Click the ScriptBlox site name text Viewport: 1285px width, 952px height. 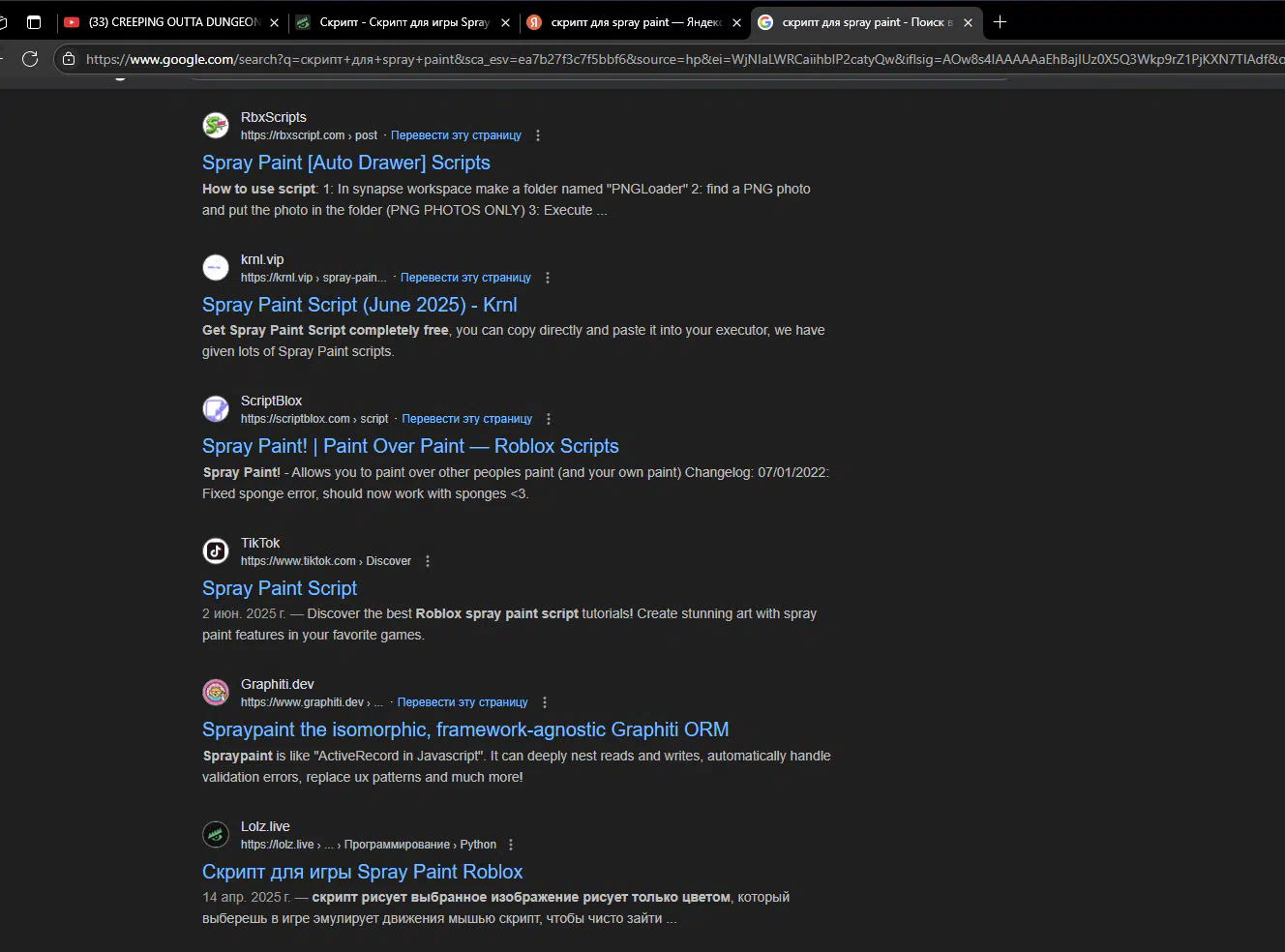271,401
